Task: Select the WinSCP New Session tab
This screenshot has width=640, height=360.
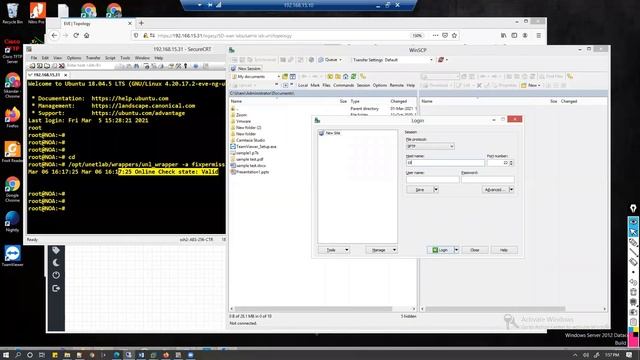Action: (246, 69)
